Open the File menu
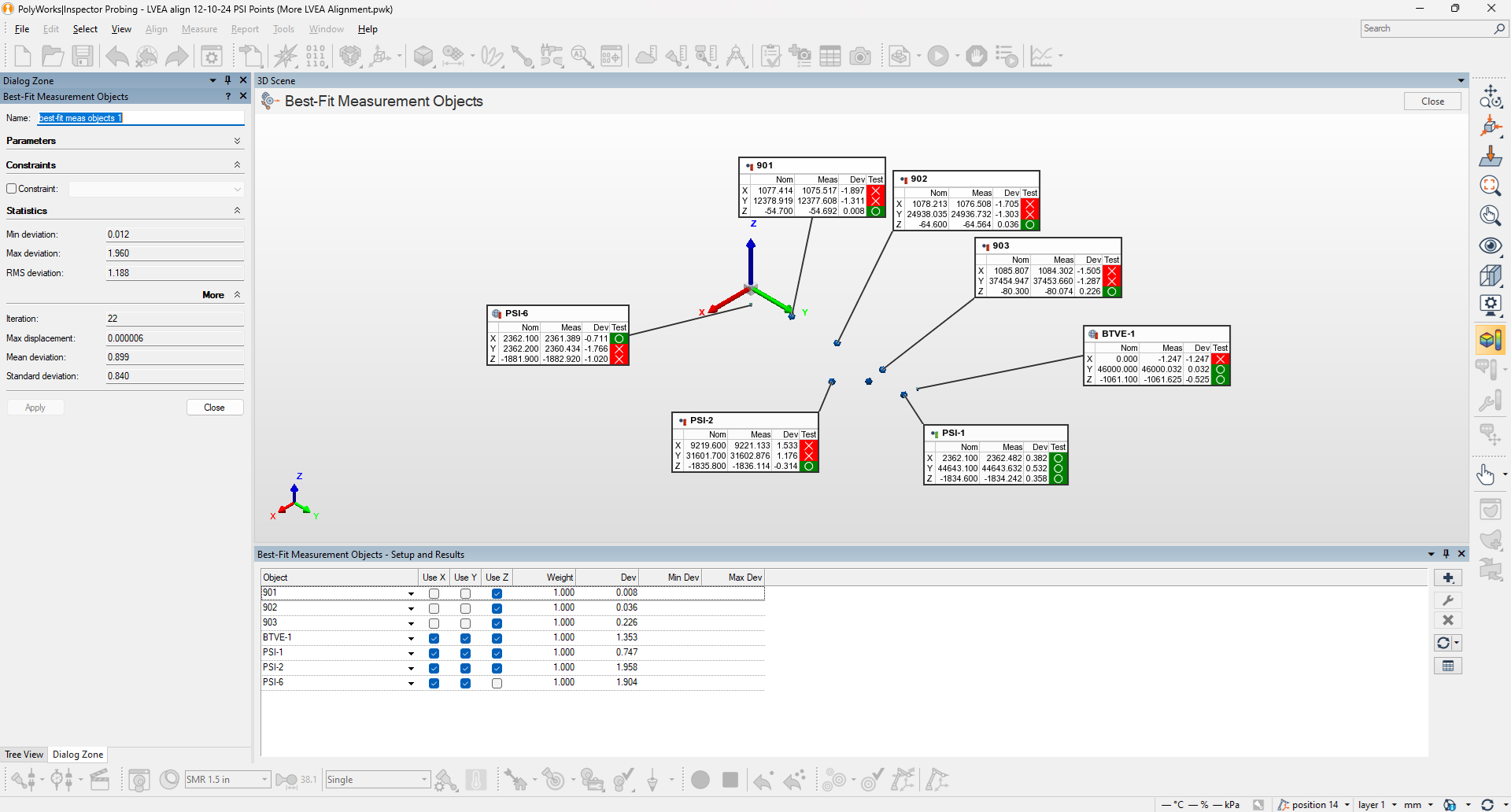1511x812 pixels. tap(22, 29)
